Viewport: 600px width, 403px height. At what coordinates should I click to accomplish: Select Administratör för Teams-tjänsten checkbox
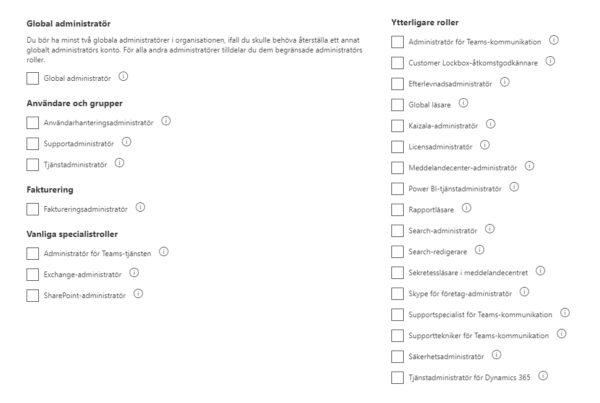click(34, 252)
